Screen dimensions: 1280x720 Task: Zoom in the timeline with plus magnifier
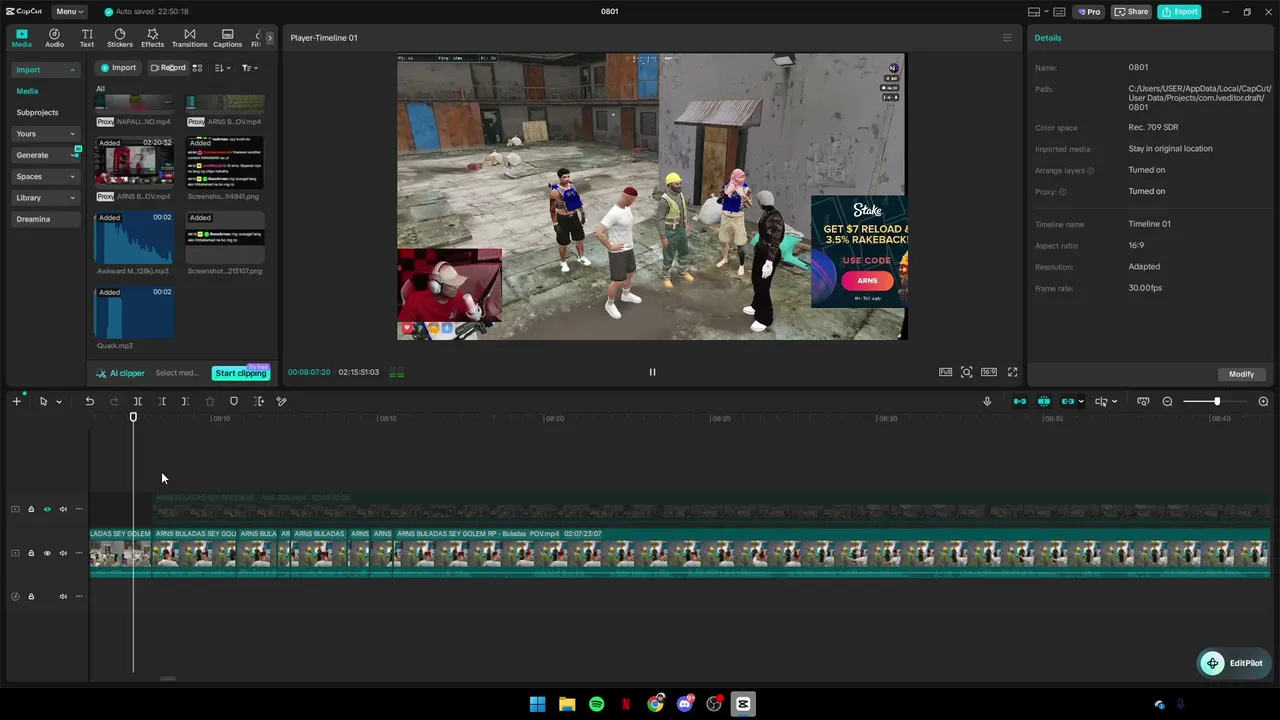[1263, 401]
